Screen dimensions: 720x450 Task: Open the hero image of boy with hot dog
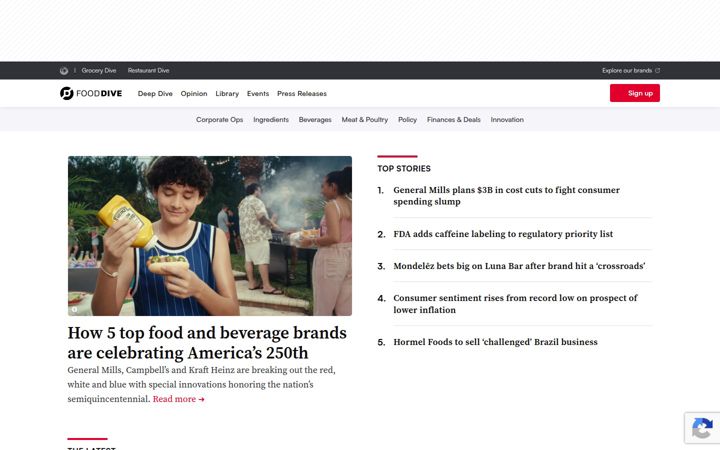210,236
